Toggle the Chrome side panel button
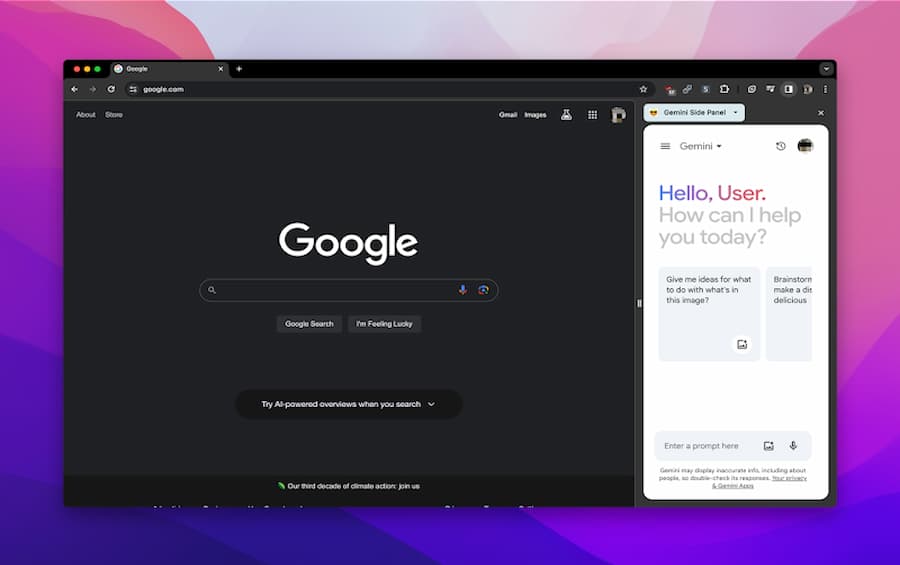Screen dimensions: 900x565 click(789, 89)
